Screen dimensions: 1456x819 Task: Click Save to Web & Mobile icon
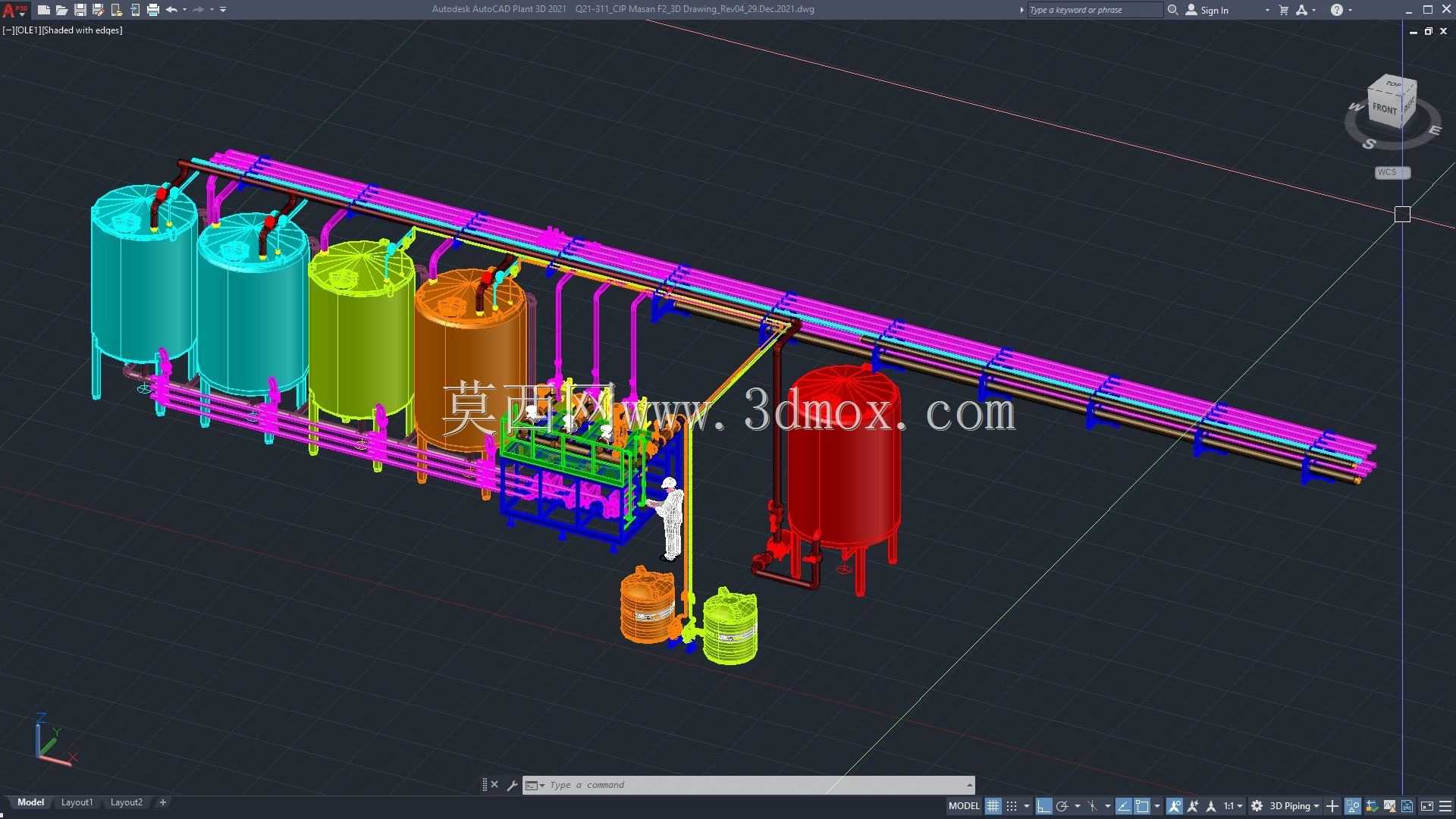pyautogui.click(x=134, y=10)
